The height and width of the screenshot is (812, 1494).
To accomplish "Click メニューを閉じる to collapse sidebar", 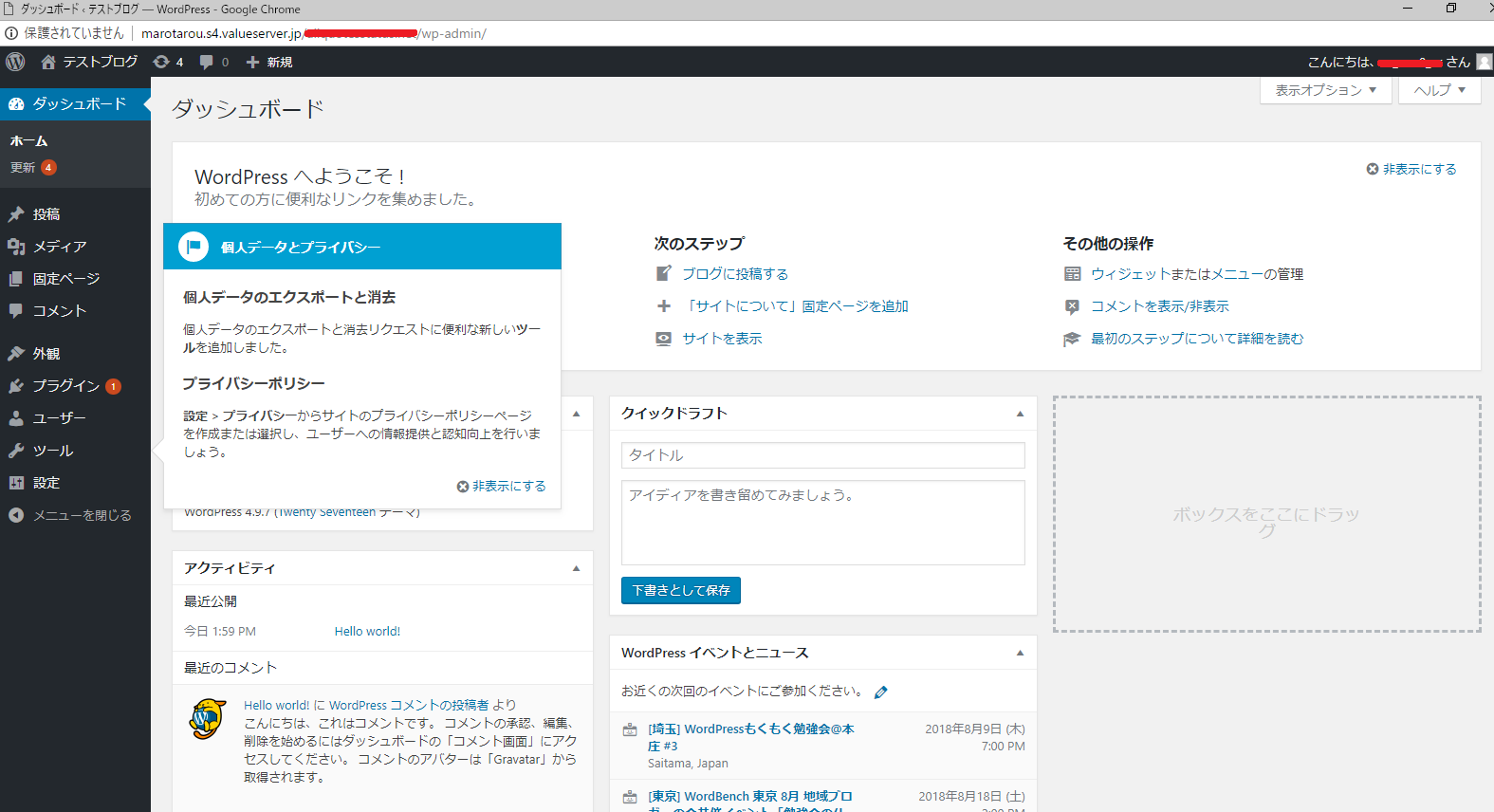I will click(83, 515).
